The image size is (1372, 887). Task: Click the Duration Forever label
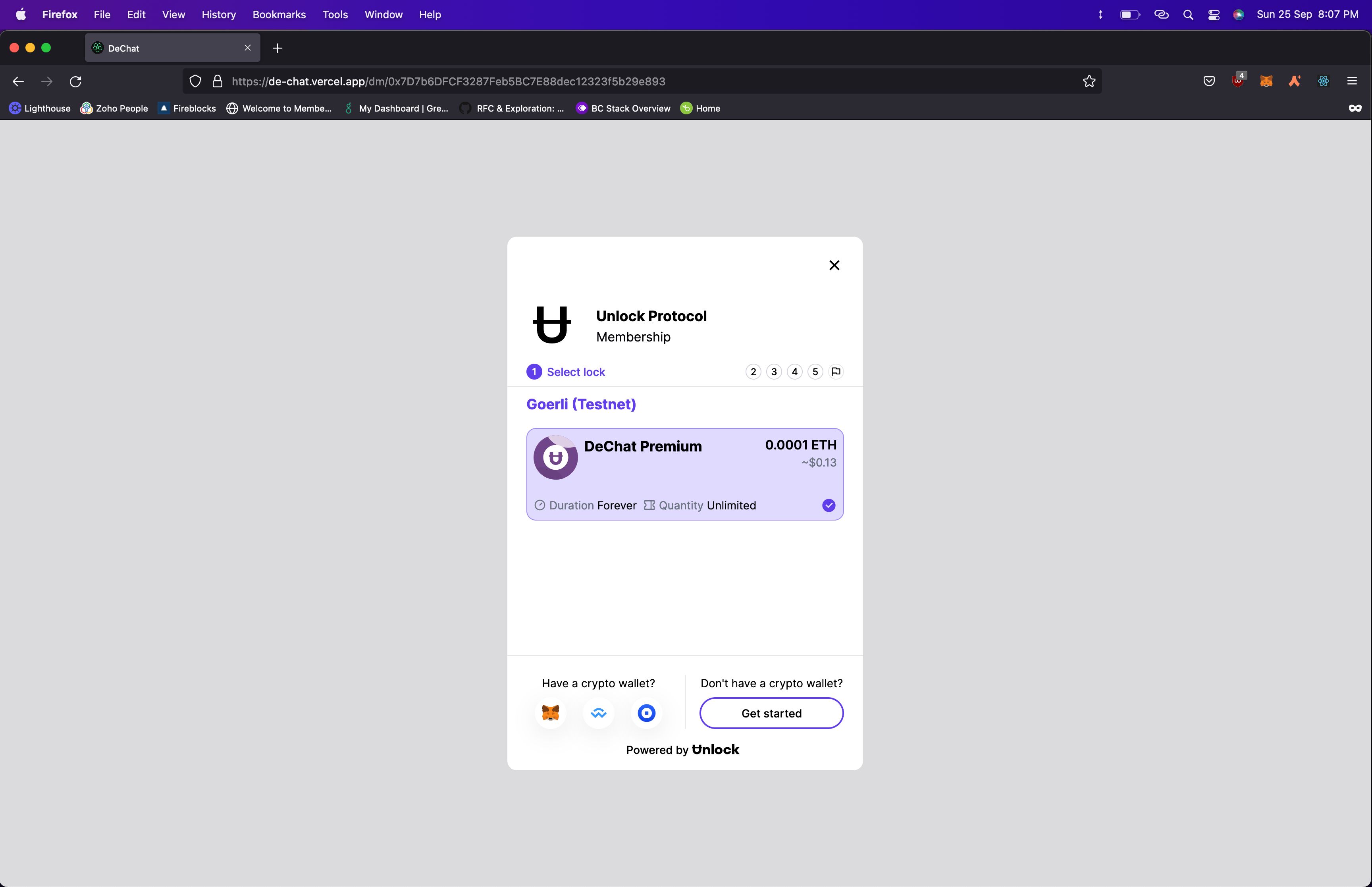(586, 505)
